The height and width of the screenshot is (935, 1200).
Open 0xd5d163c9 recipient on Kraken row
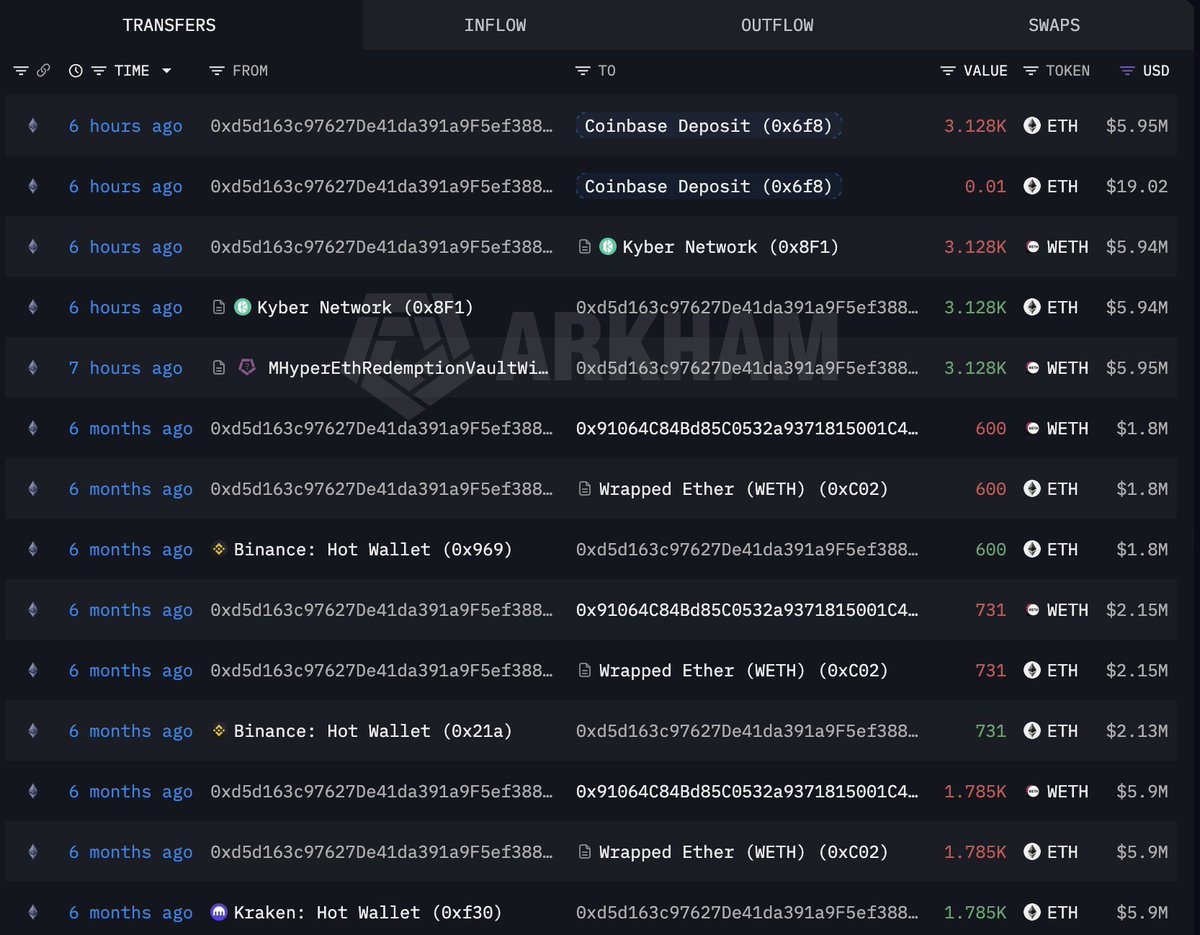tap(747, 912)
